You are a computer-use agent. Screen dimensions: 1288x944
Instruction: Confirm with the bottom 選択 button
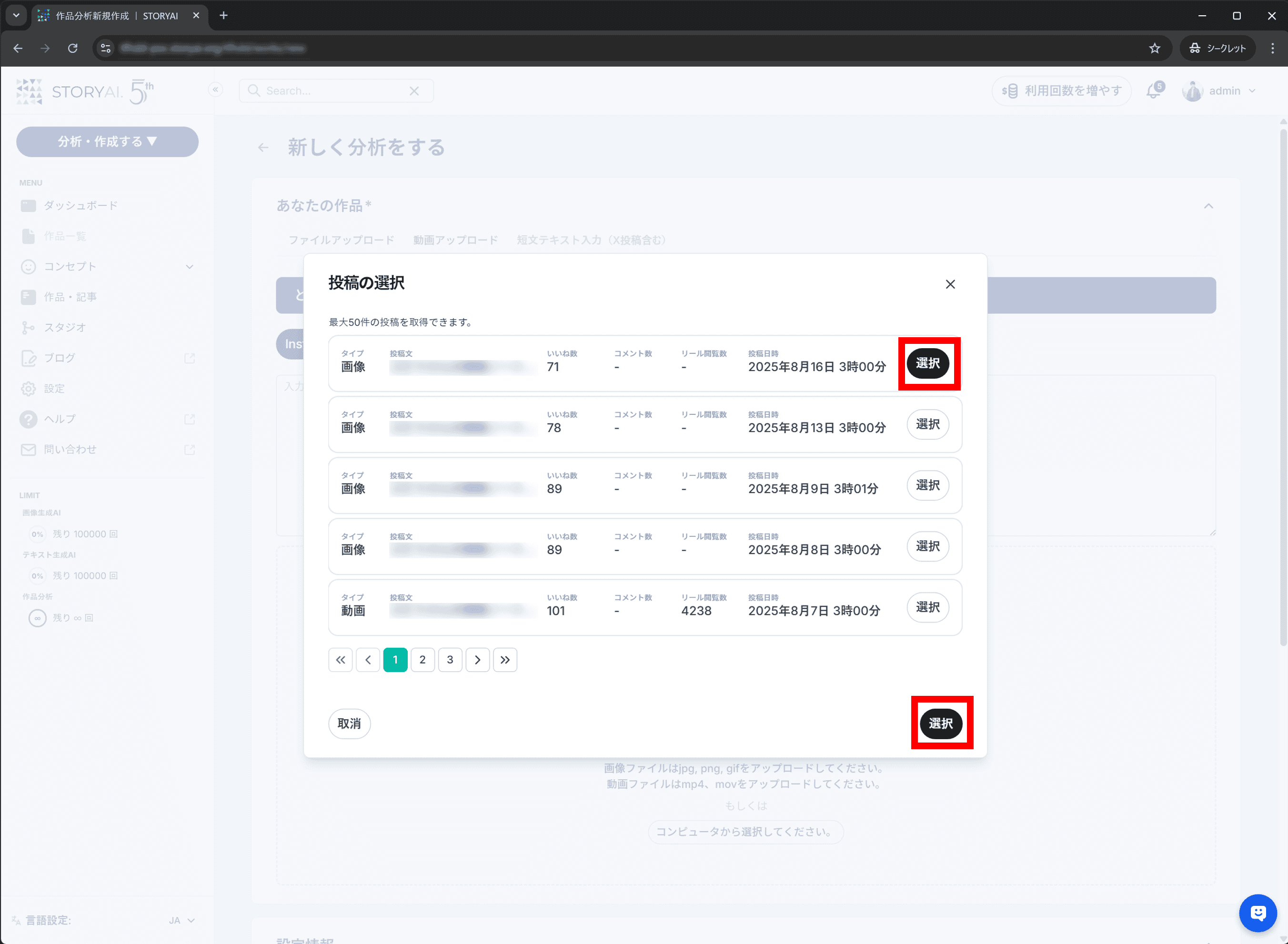coord(941,724)
